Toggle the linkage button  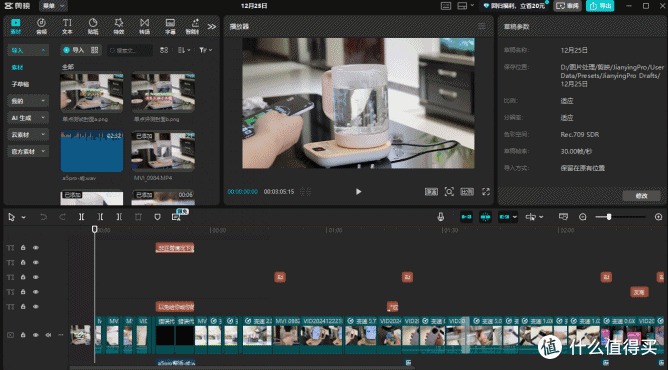504,217
